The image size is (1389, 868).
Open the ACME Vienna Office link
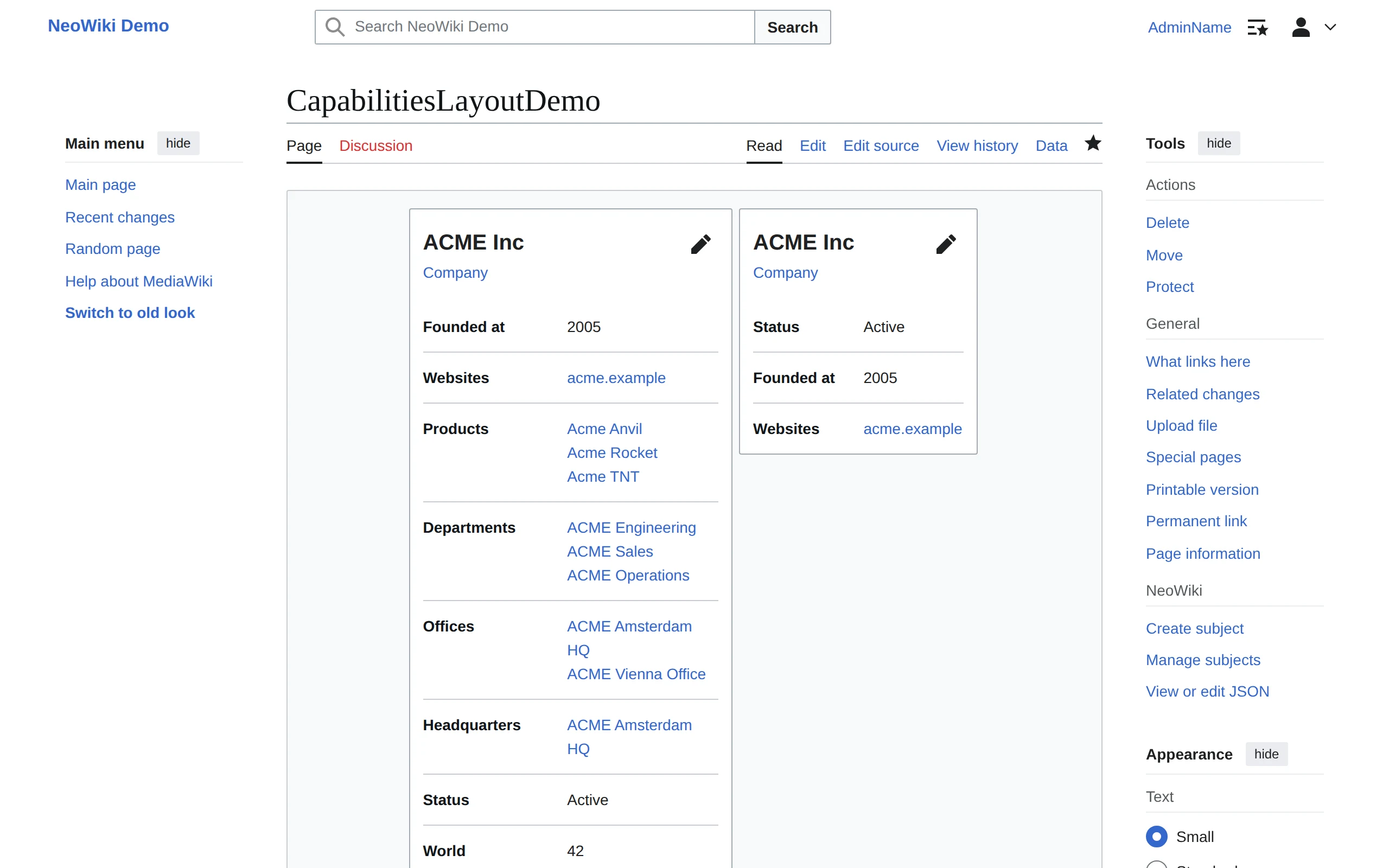pyautogui.click(x=636, y=674)
